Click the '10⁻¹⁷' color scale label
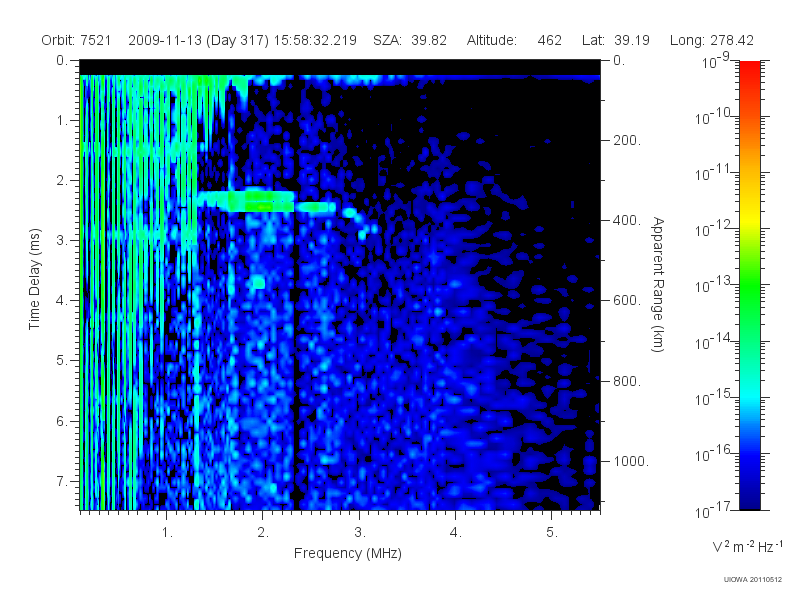Viewport: 800px width, 600px height. pyautogui.click(x=712, y=510)
